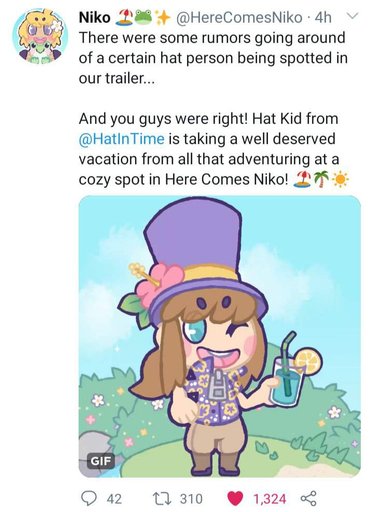Share the tweet with share icon

click(309, 499)
